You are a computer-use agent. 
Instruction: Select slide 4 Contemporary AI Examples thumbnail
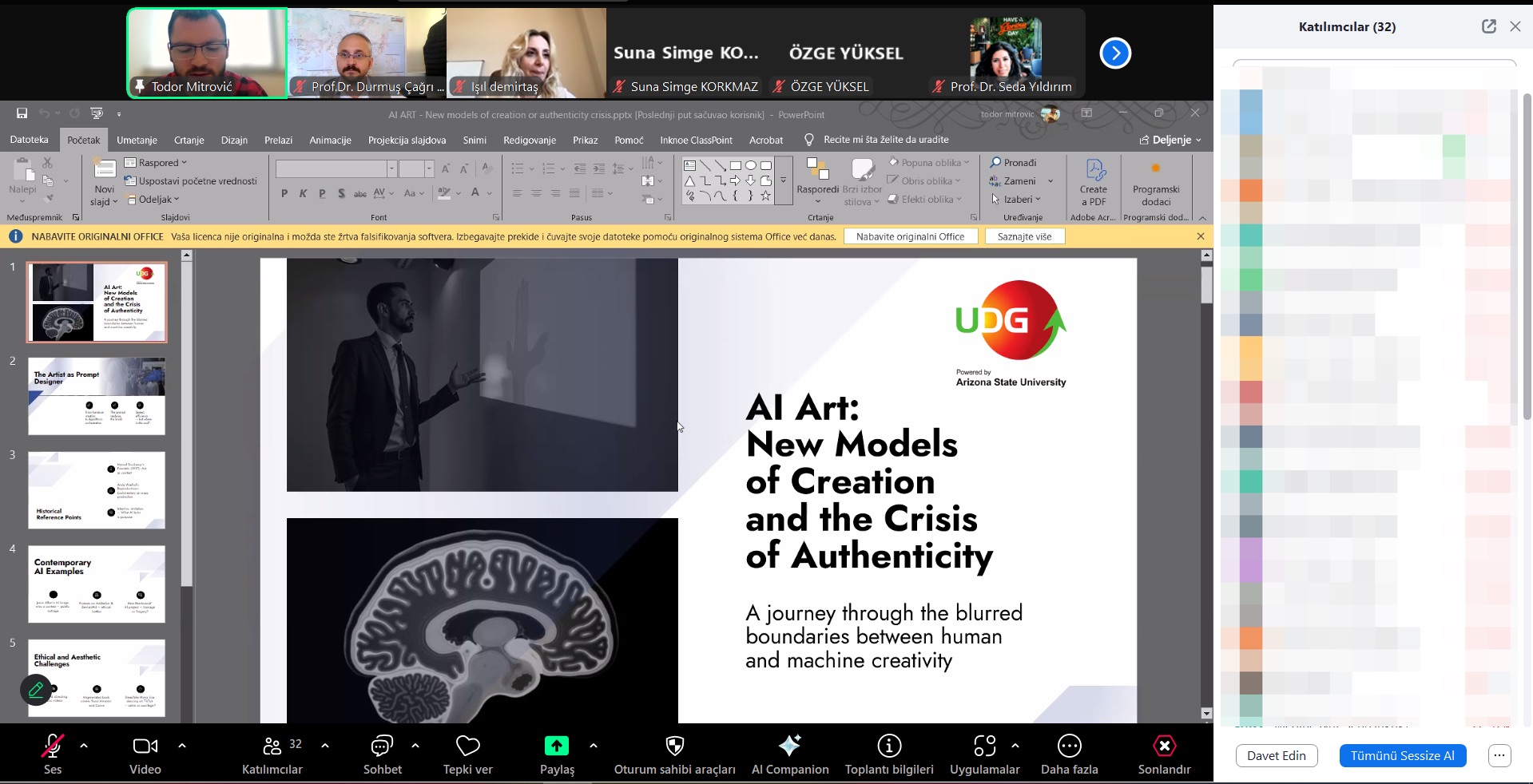coord(97,584)
